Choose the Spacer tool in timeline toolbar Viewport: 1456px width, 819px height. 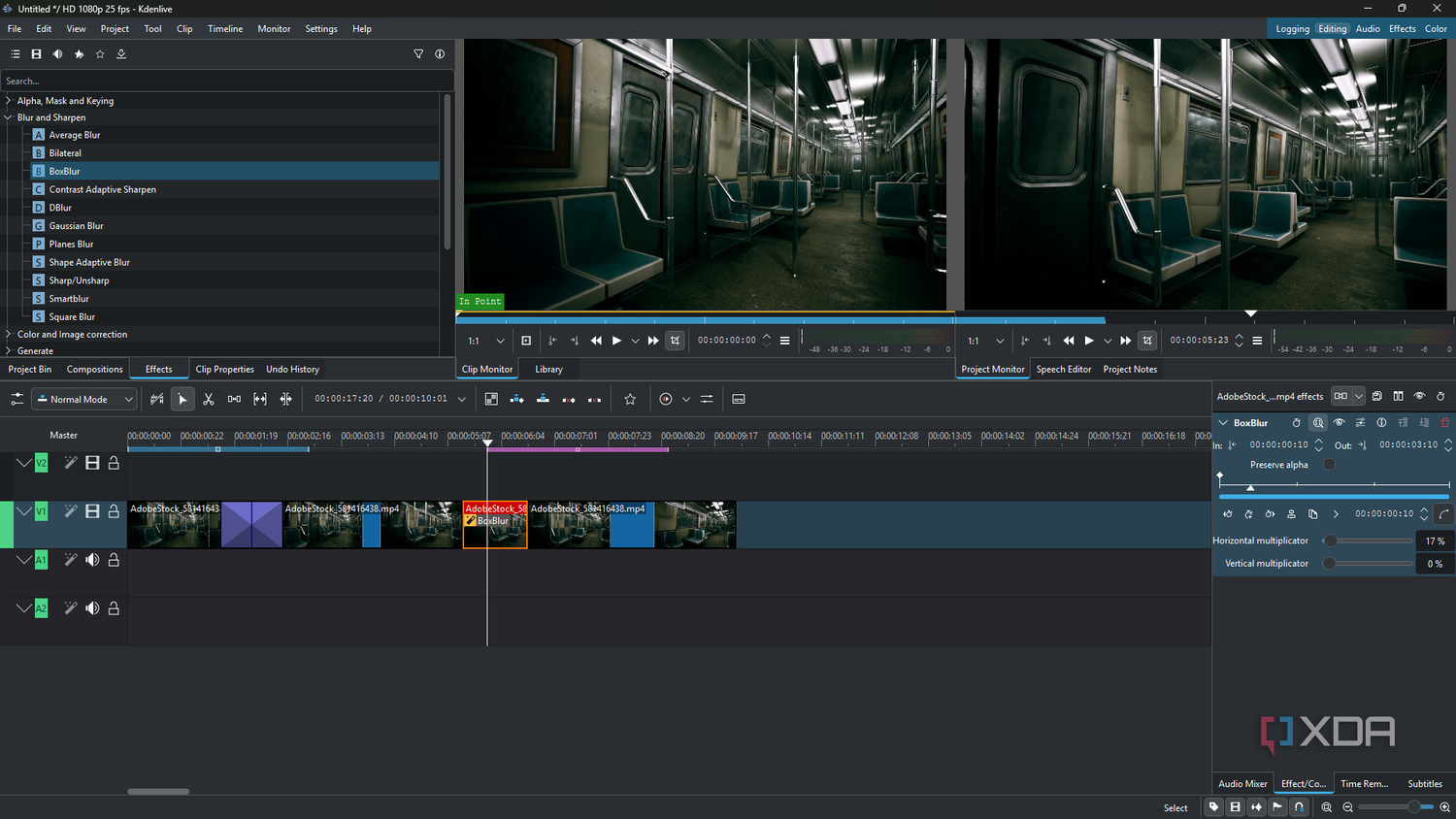coord(234,399)
